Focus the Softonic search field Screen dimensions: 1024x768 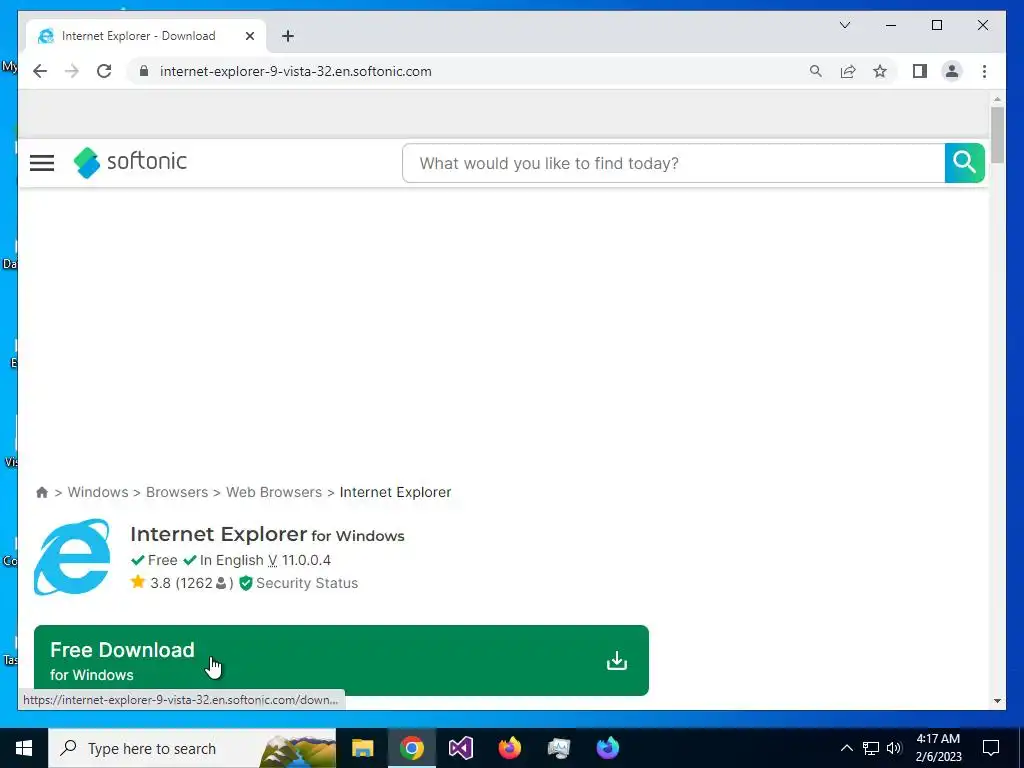[673, 163]
